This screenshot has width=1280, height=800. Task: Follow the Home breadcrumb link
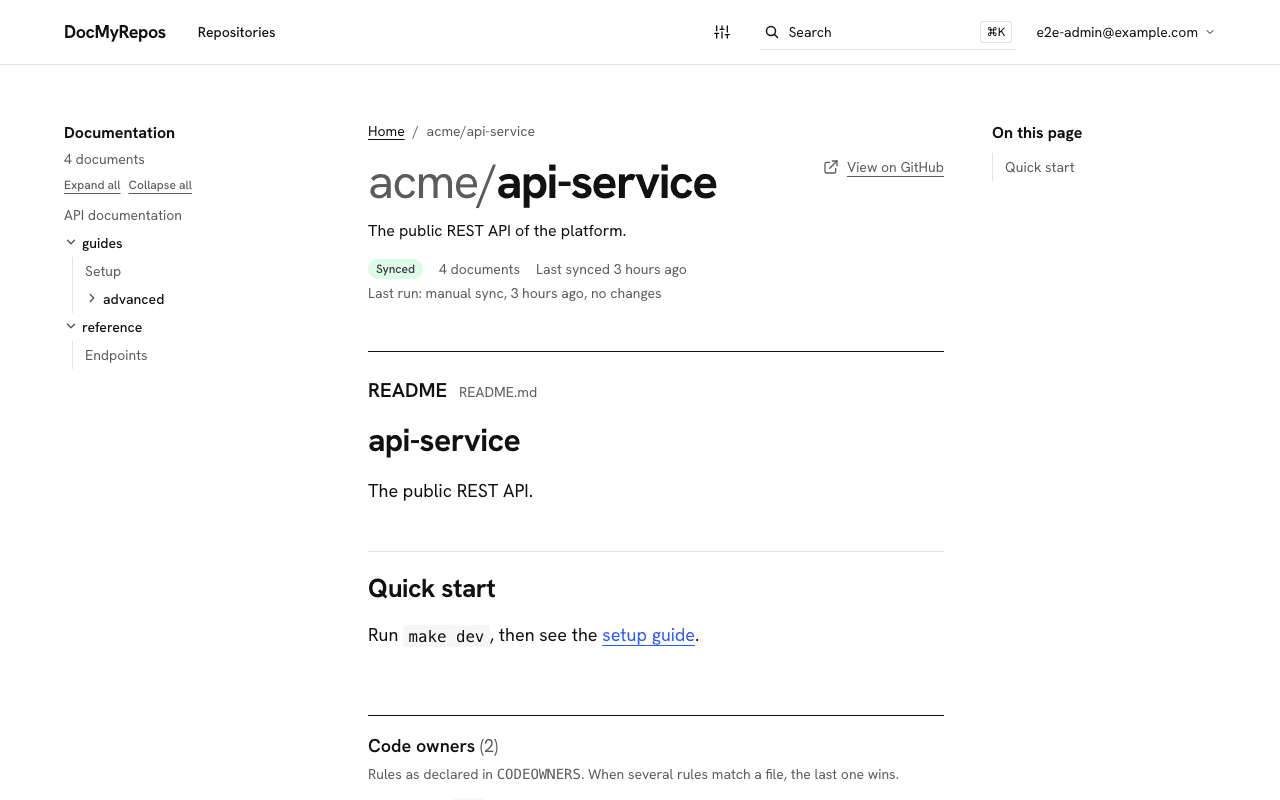click(x=386, y=131)
